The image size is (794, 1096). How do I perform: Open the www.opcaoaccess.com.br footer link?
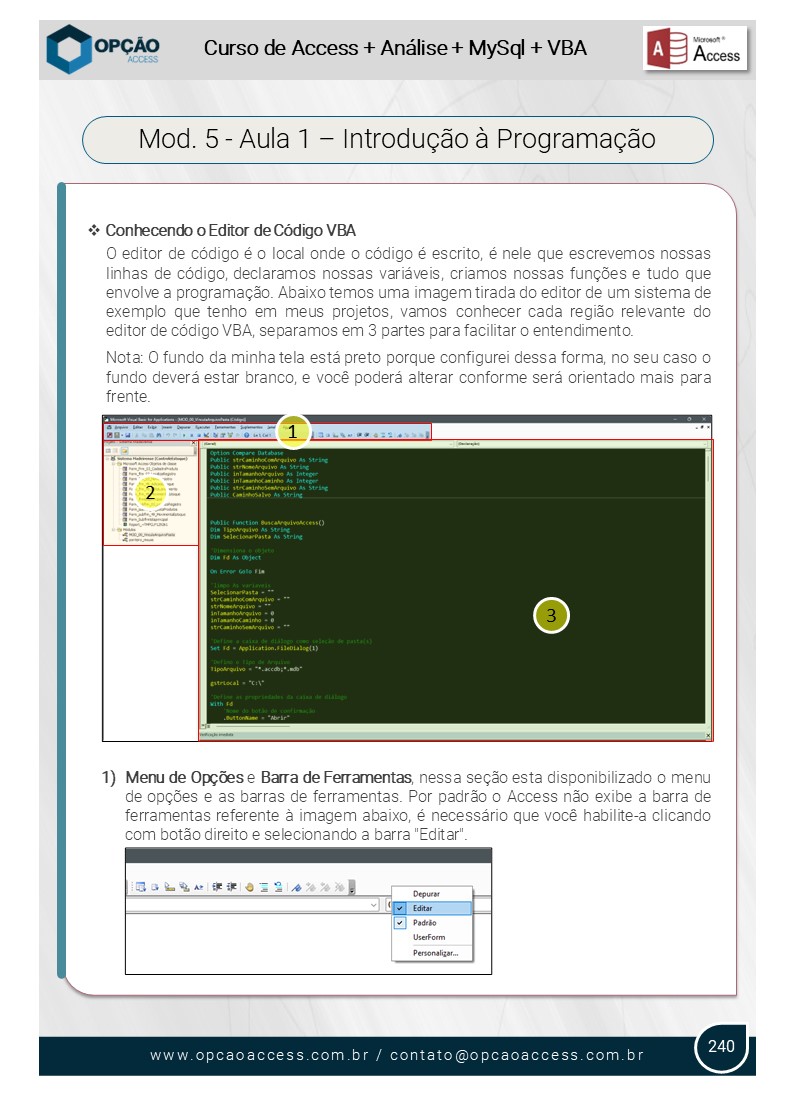click(259, 1055)
